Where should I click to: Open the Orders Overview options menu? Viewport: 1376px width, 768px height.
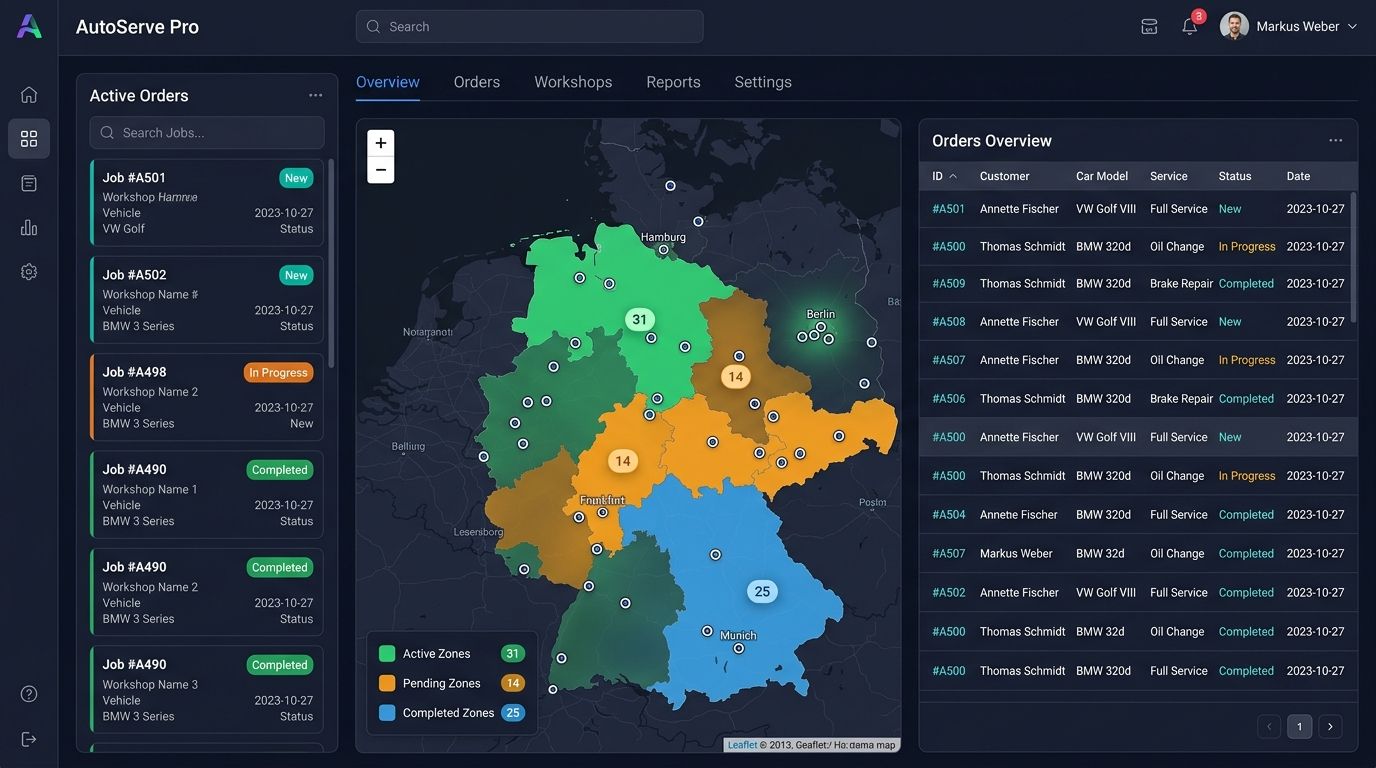click(x=1336, y=139)
